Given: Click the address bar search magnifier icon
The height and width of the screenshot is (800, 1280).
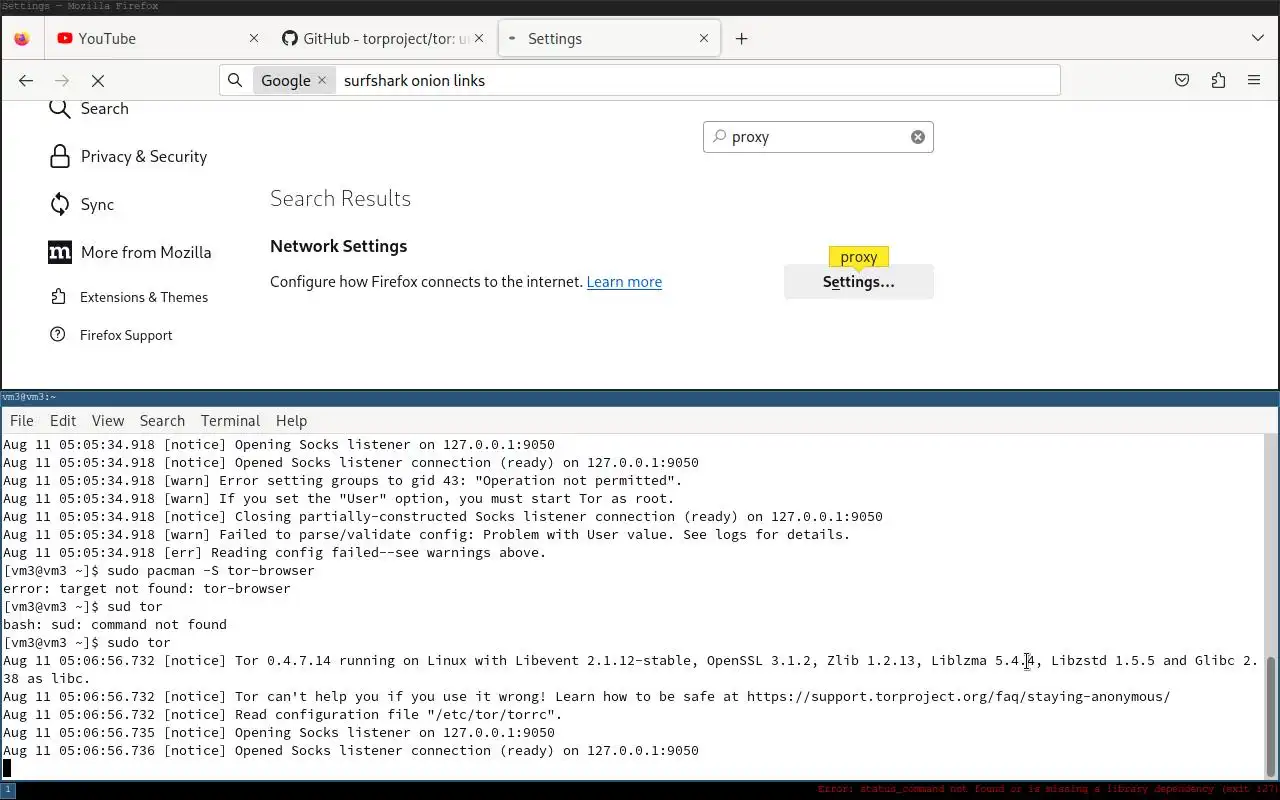Looking at the screenshot, I should 235,80.
